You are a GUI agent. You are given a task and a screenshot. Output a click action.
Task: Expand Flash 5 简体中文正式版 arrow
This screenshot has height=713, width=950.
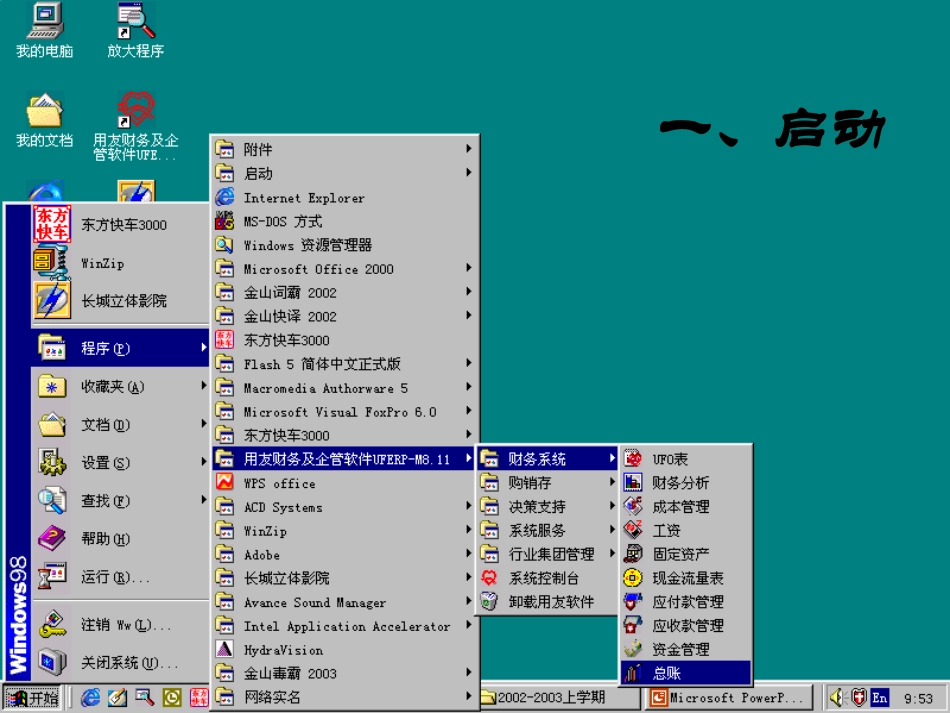coord(468,363)
